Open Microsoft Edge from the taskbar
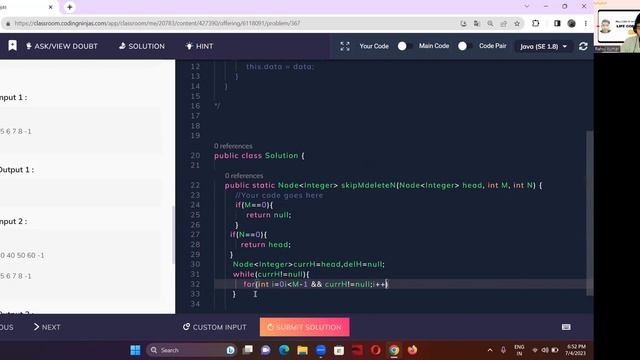This screenshot has height=360, width=640. coord(284,350)
